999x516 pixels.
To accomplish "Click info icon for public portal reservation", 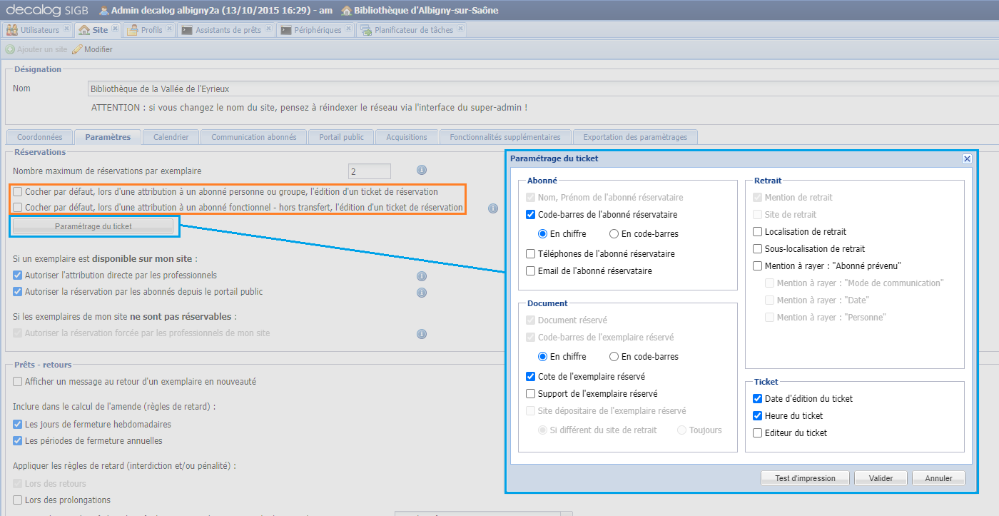I will tap(422, 292).
